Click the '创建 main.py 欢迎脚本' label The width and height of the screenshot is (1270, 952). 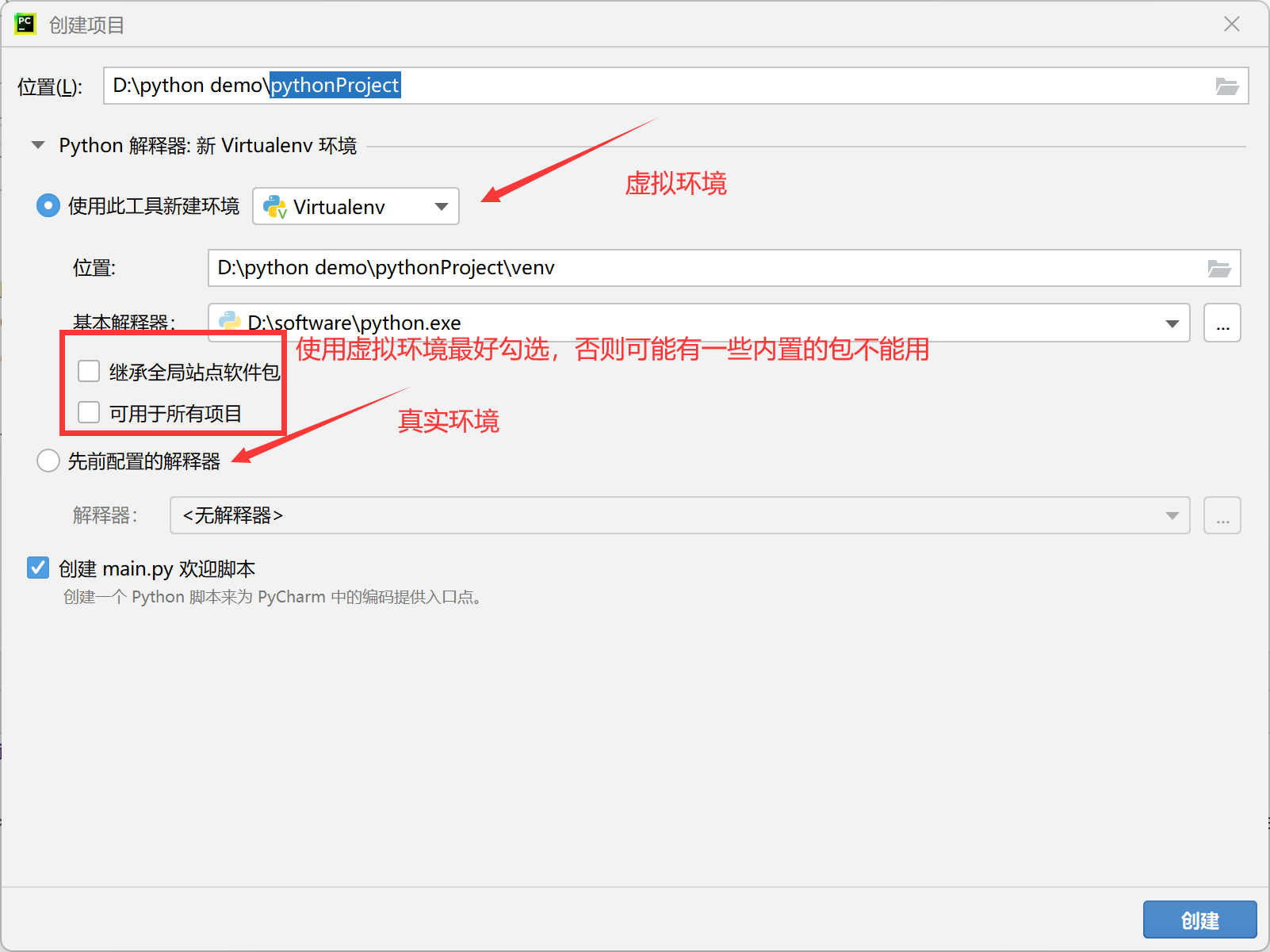(x=157, y=568)
